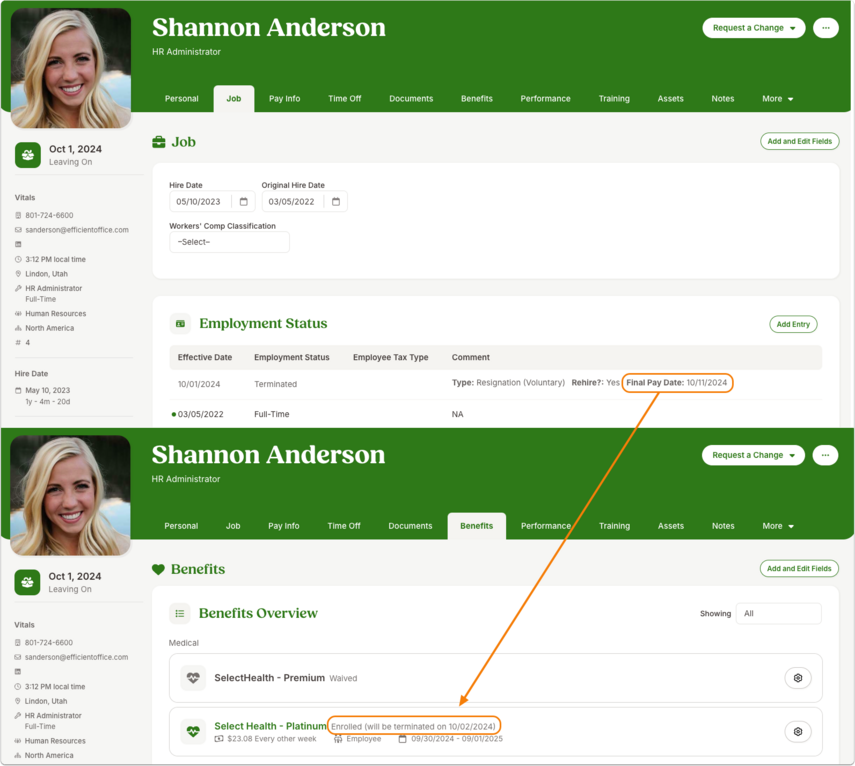Click Lindon, Utah location in top sidebar
The height and width of the screenshot is (766, 855).
[x=46, y=274]
